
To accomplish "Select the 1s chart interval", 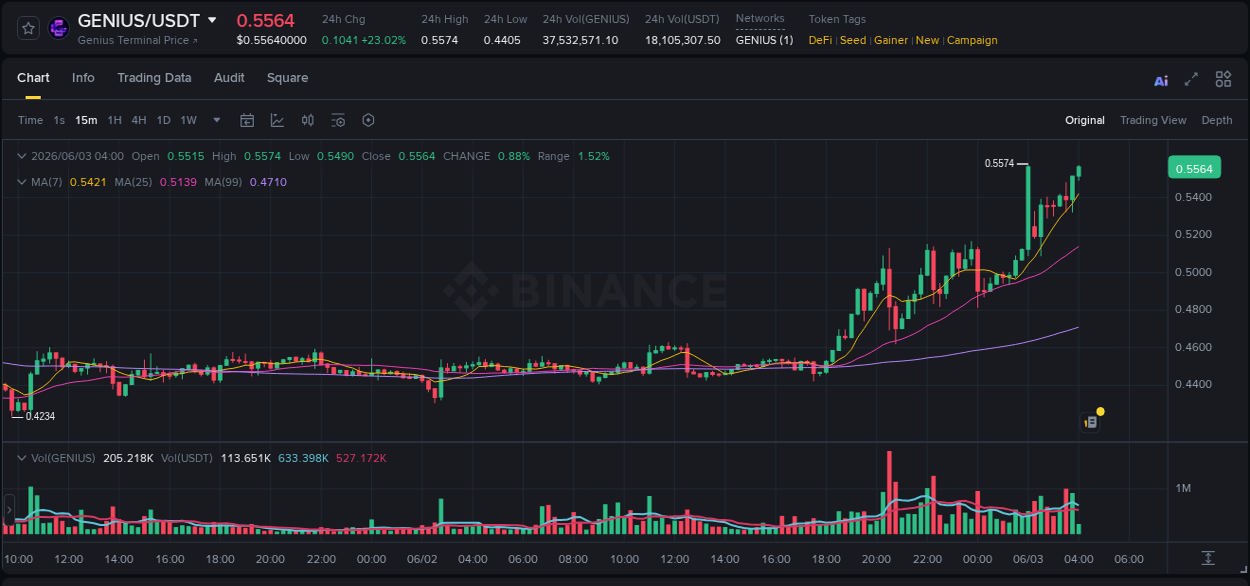I will pos(59,120).
